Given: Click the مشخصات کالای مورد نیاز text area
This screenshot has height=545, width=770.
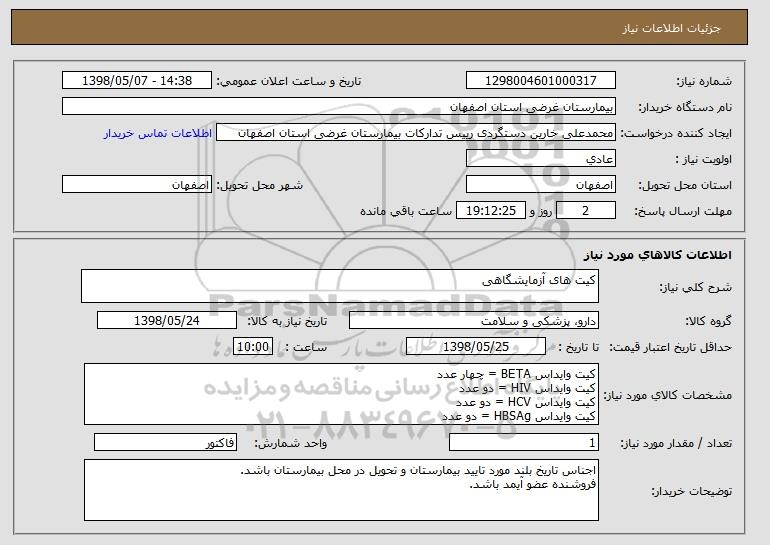Looking at the screenshot, I should (x=341, y=394).
